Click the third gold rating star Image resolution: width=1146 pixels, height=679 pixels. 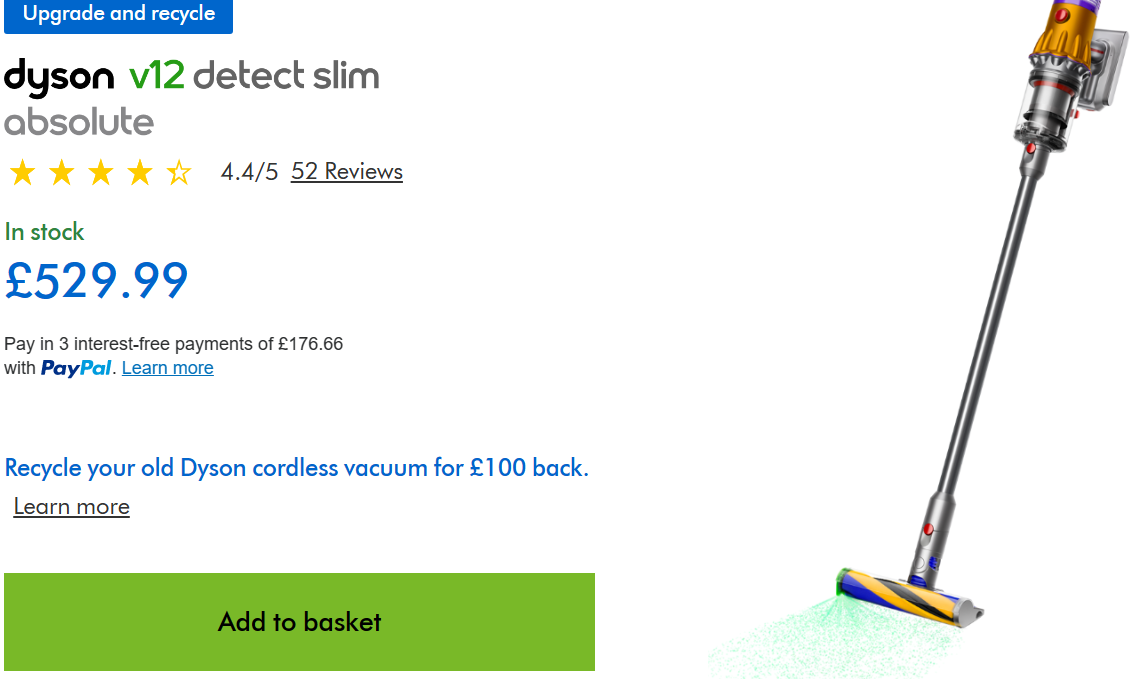point(101,173)
